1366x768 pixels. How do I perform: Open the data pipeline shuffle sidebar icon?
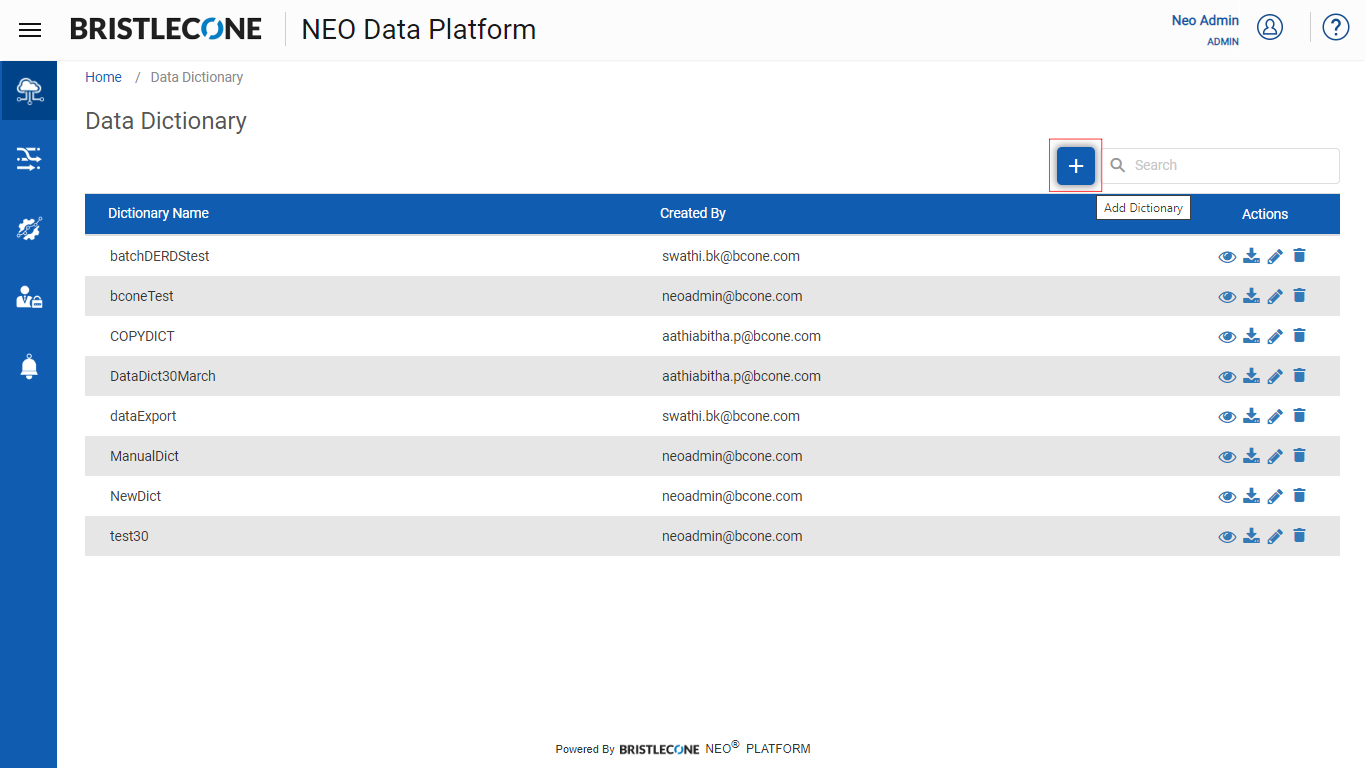click(x=29, y=158)
